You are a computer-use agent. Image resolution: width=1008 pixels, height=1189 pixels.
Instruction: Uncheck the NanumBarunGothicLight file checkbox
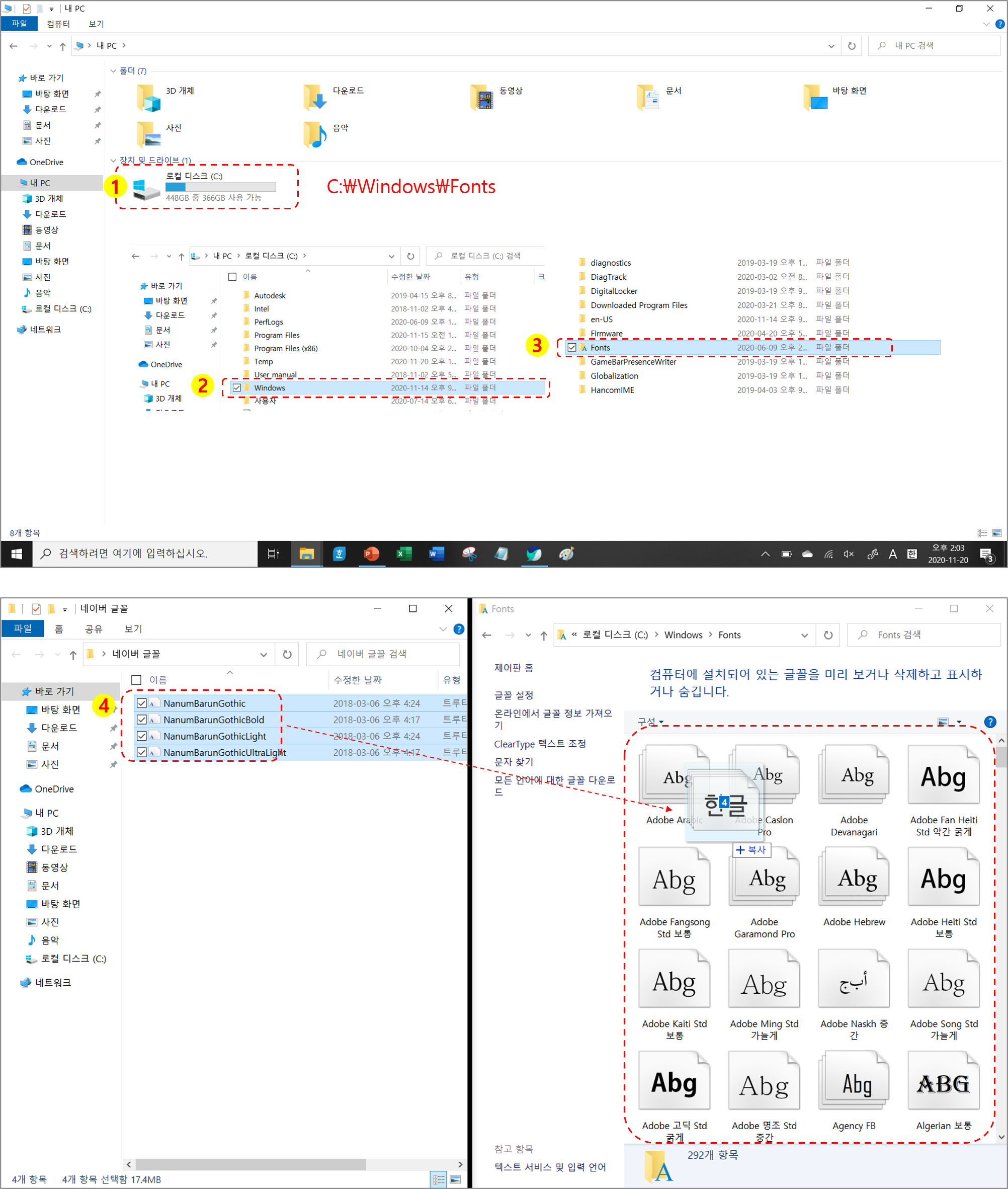coord(142,736)
